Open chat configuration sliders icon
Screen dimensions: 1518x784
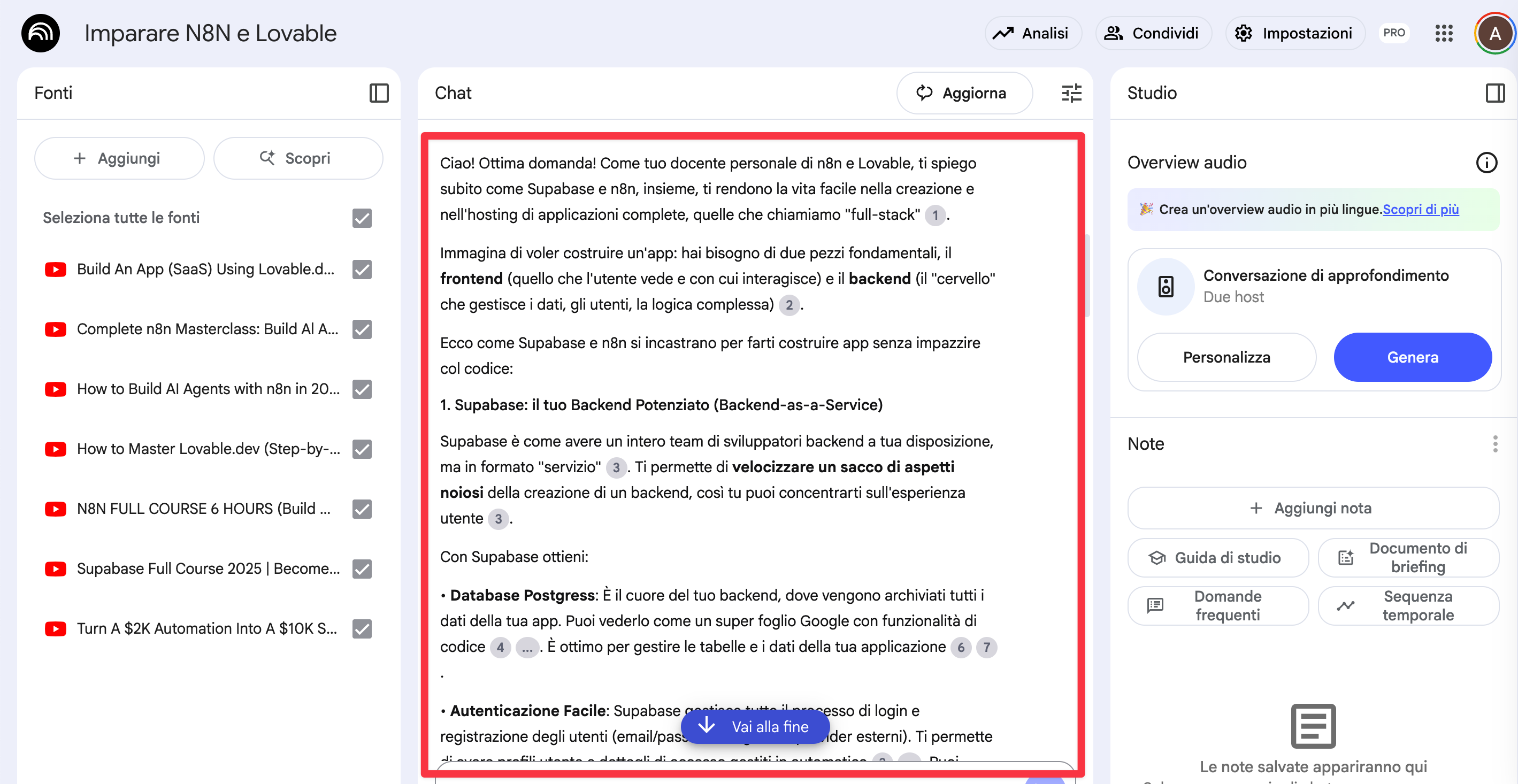[1071, 93]
